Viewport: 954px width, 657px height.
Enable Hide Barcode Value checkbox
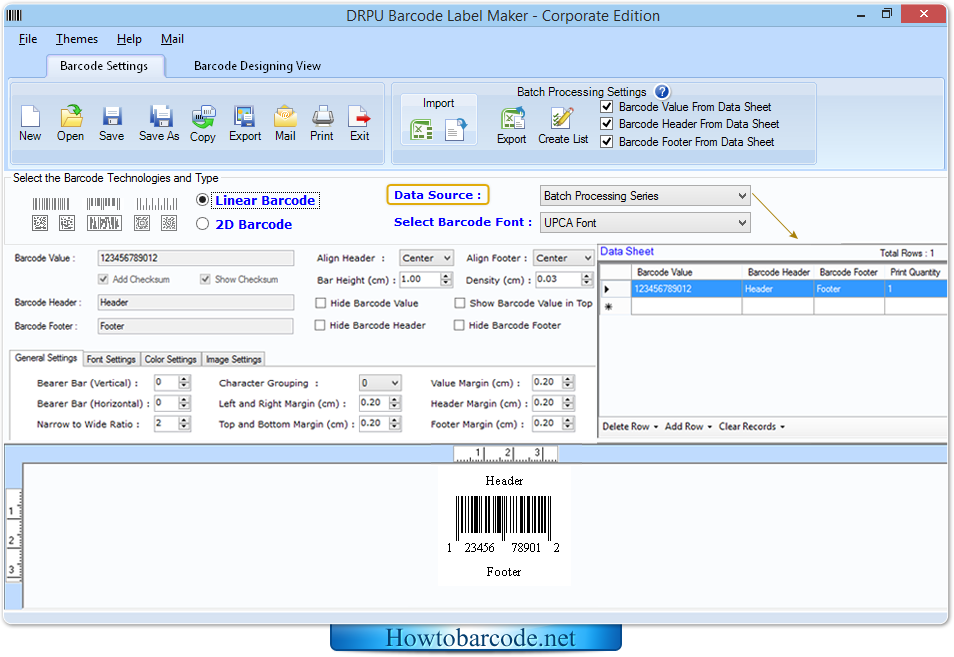tap(321, 303)
